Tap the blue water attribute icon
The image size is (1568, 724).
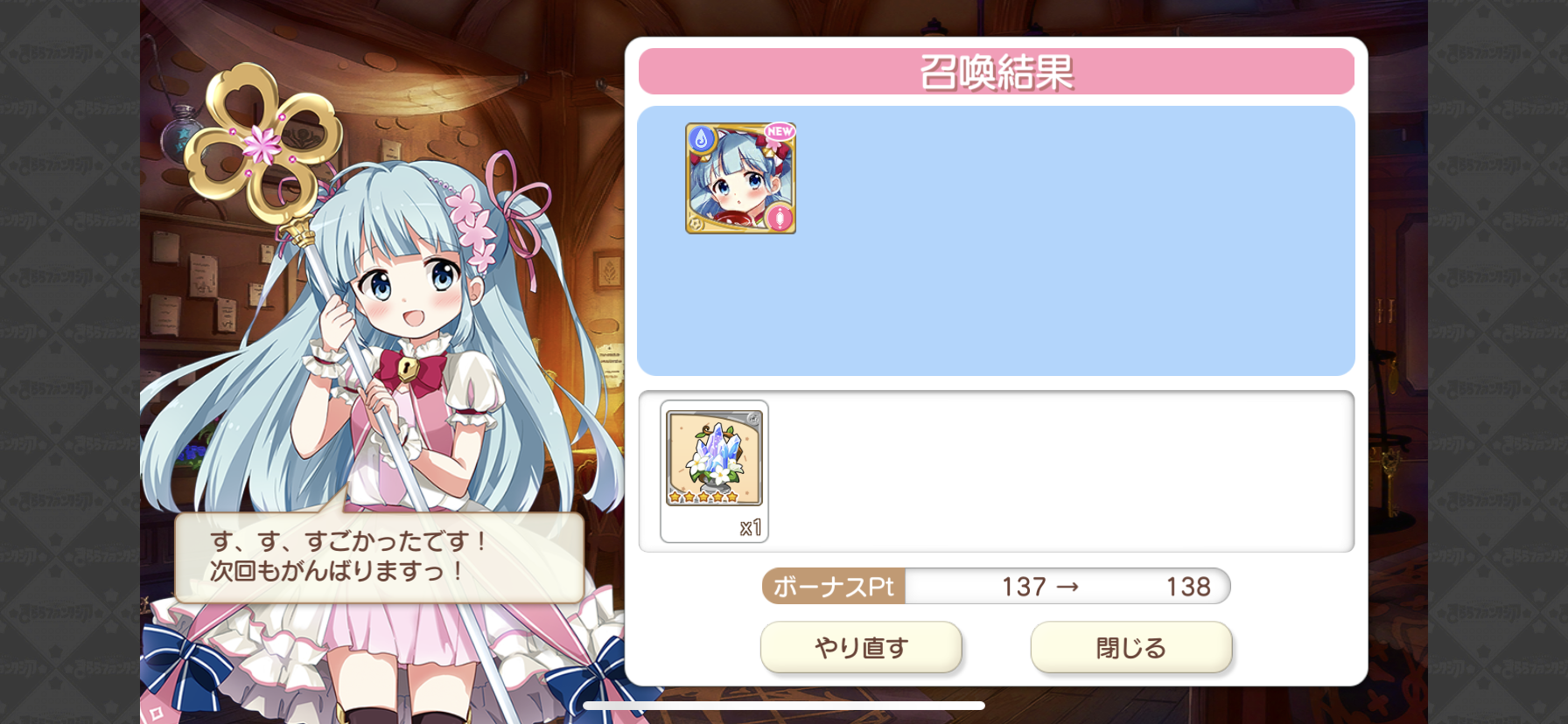[702, 138]
